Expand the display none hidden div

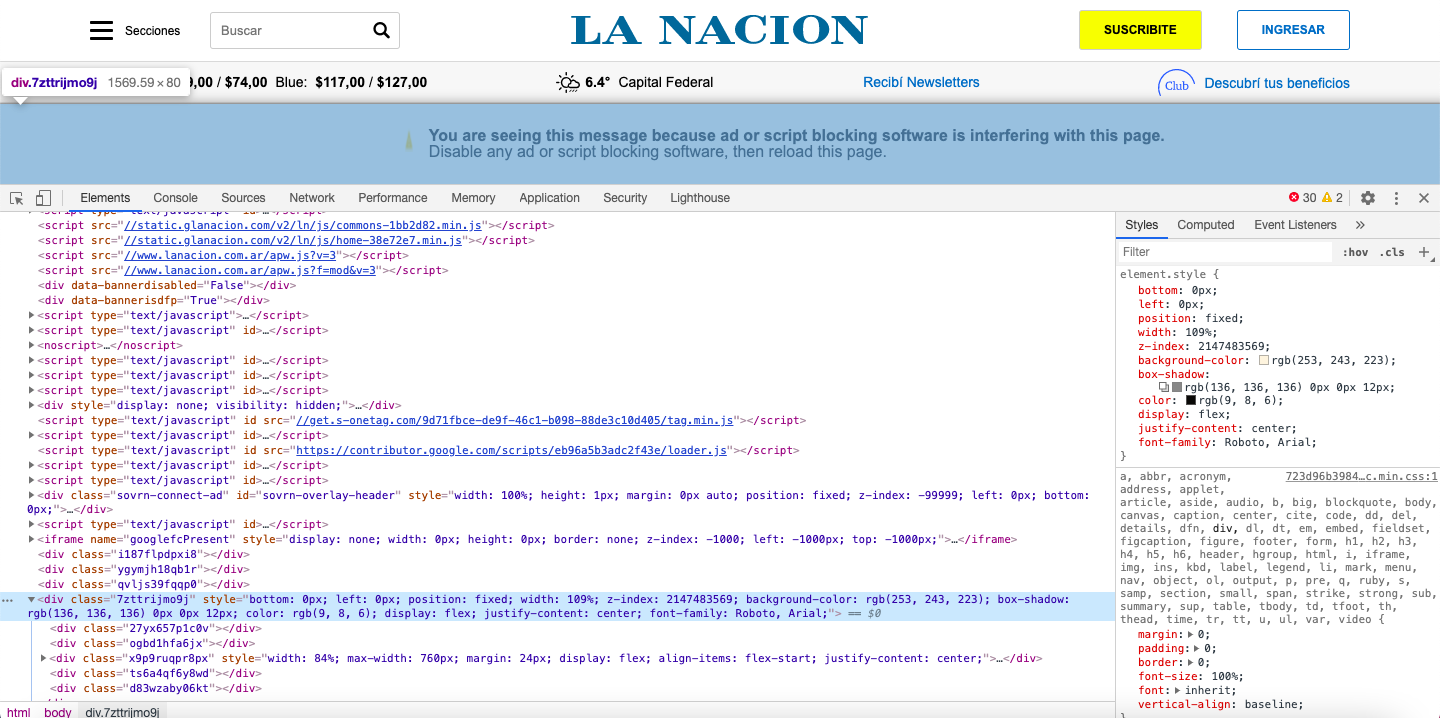point(33,405)
